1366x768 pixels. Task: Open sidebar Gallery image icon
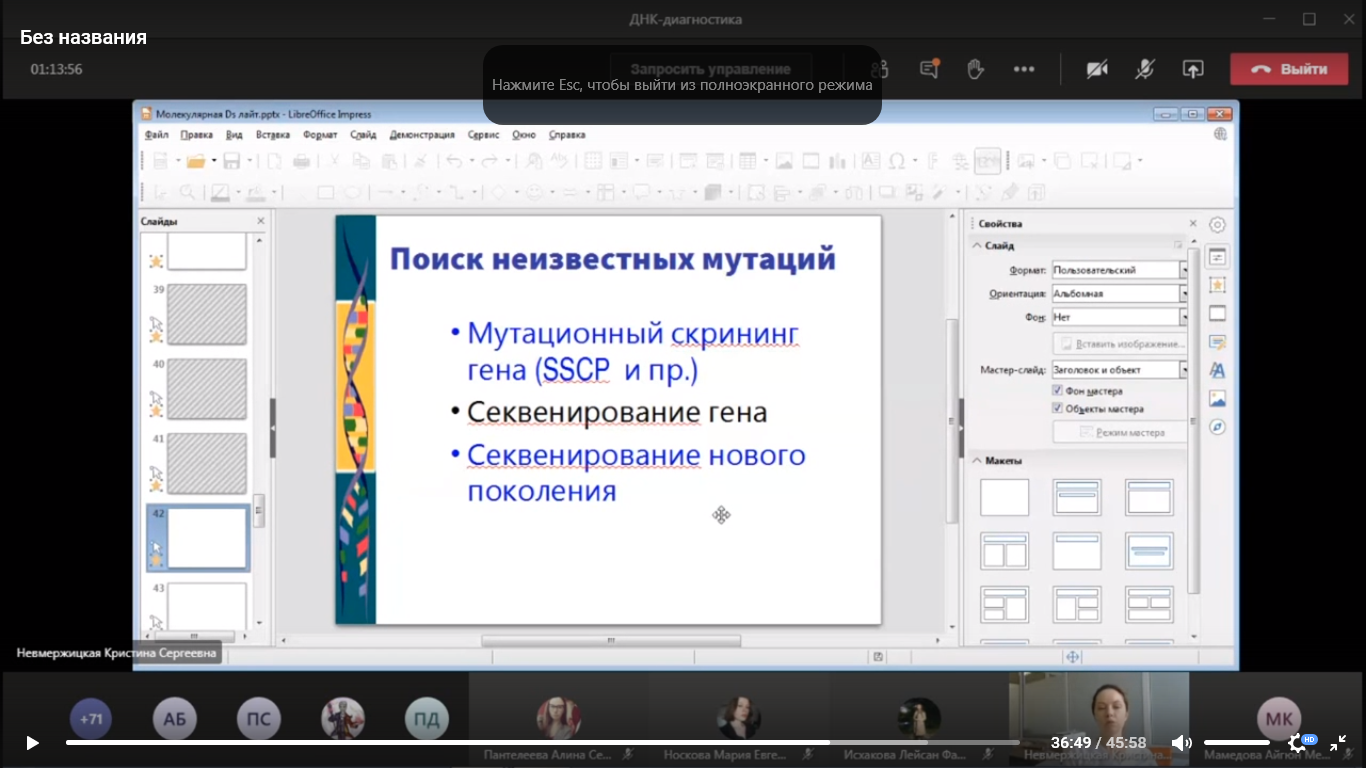(1217, 399)
